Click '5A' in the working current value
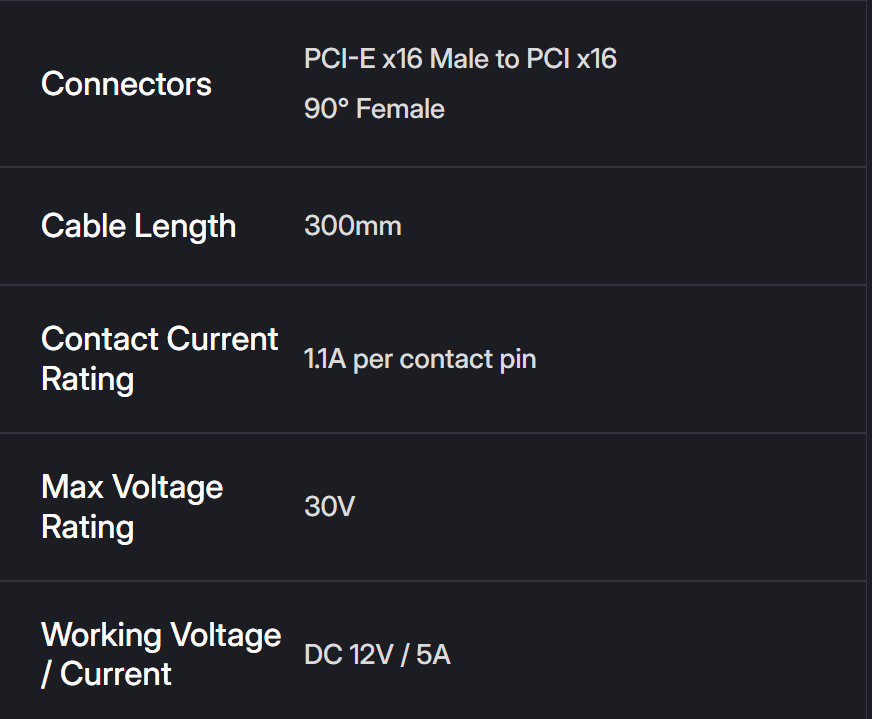The image size is (872, 719). [x=434, y=656]
